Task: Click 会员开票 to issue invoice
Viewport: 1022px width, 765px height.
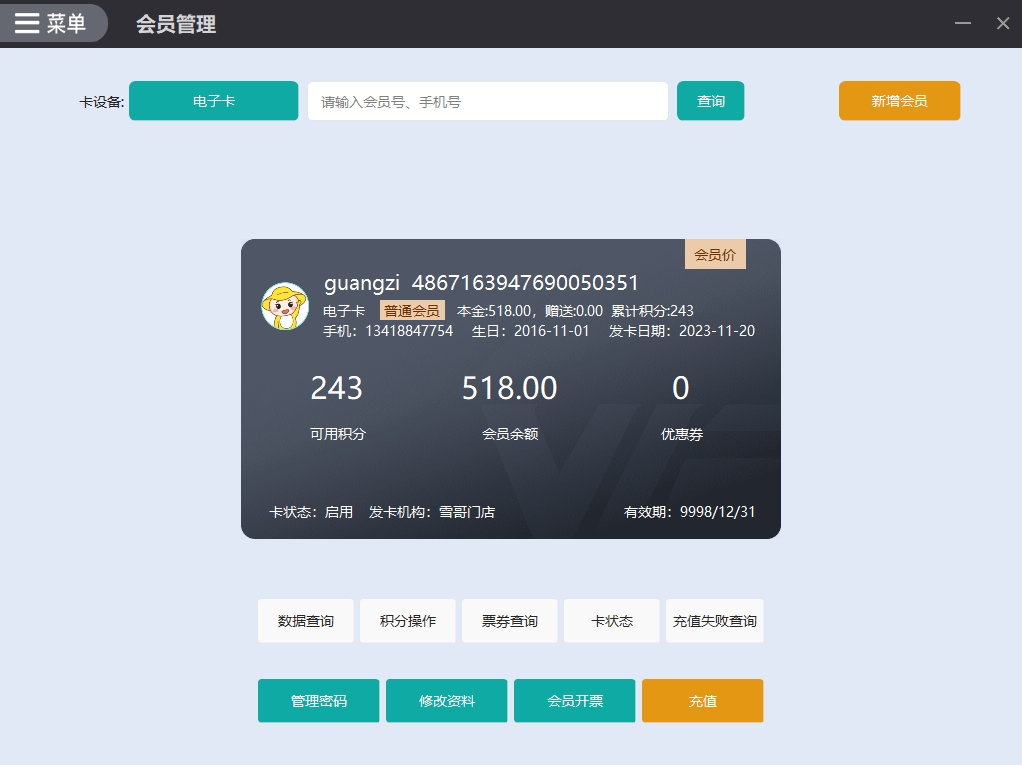Action: pos(575,701)
